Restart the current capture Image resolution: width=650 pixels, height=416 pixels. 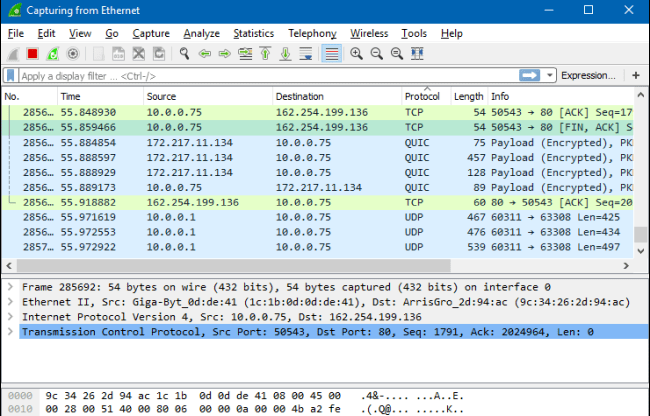[x=53, y=53]
